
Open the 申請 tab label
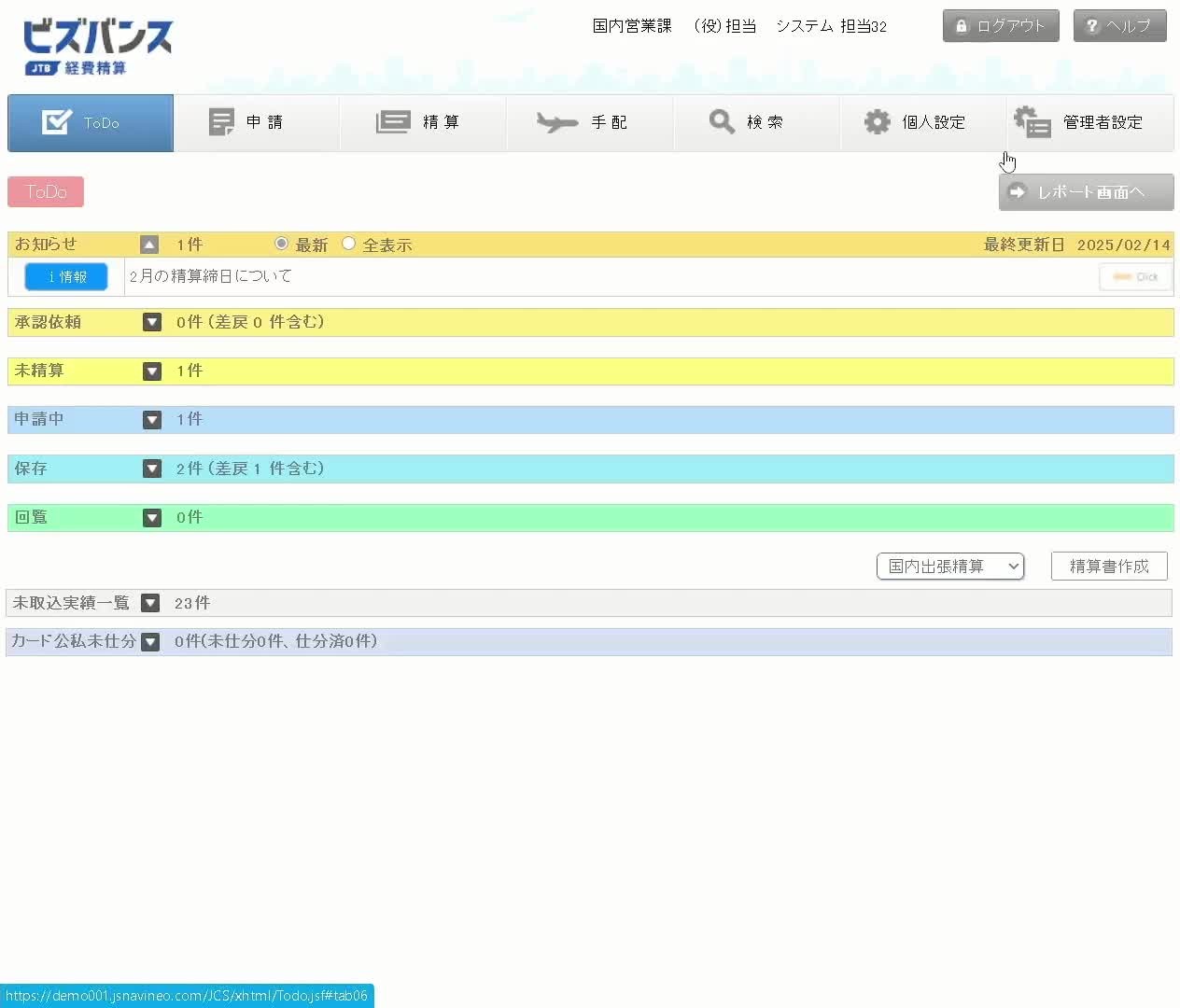[x=264, y=122]
